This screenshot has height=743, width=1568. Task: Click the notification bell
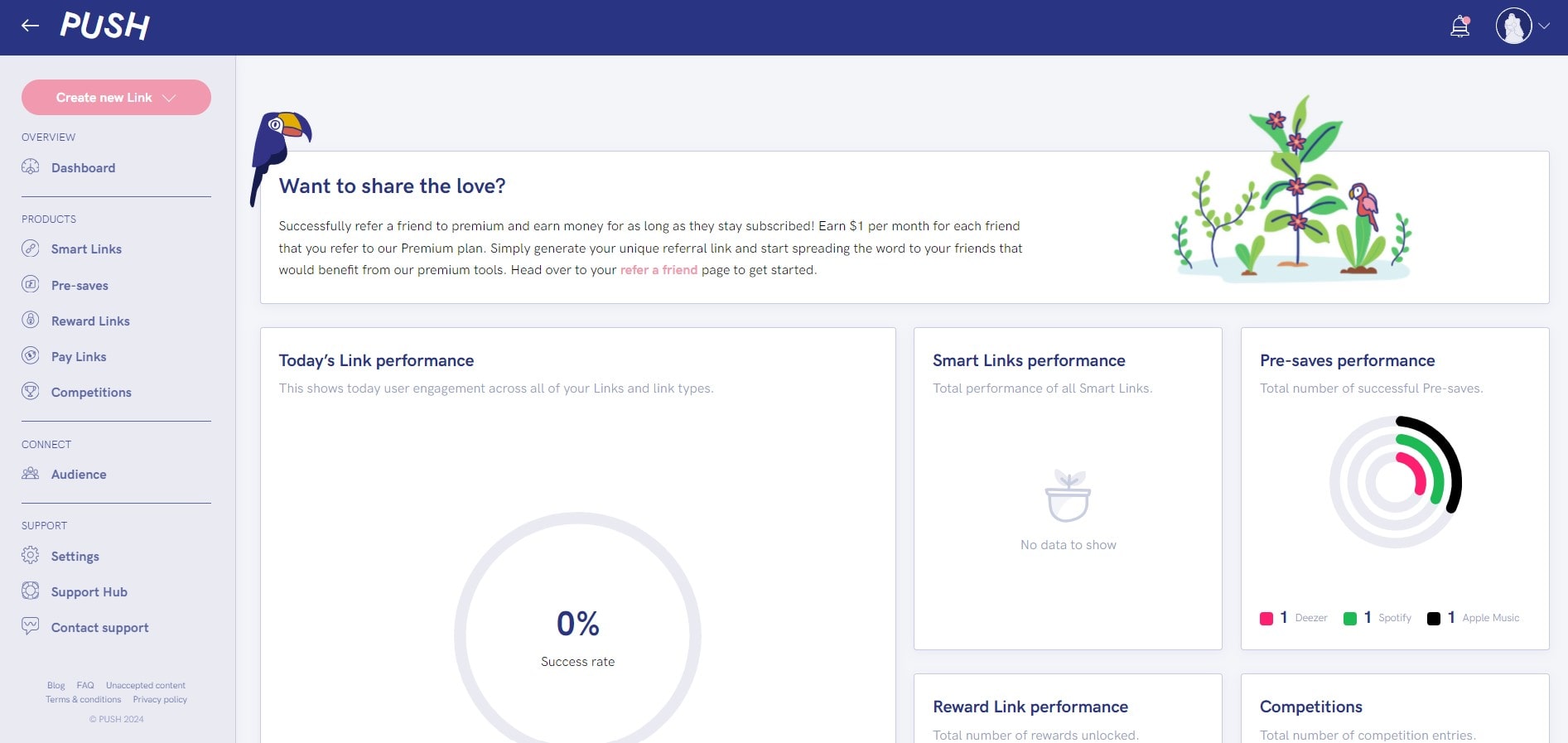[x=1459, y=27]
